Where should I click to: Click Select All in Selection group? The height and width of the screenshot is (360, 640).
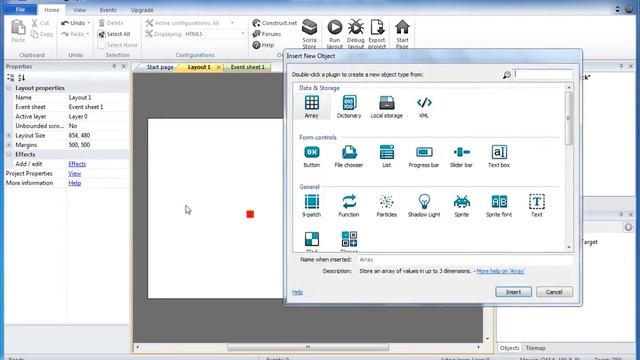click(x=114, y=34)
